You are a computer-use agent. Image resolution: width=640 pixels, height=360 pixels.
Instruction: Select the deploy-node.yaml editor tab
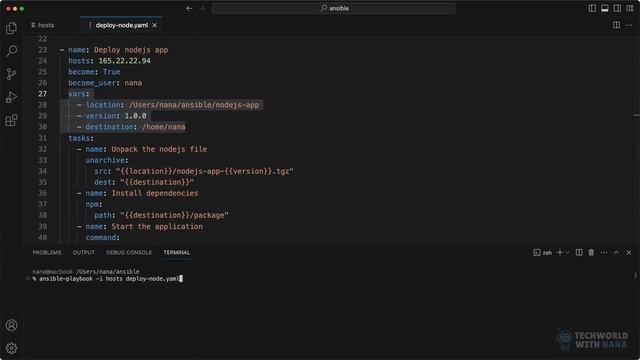[121, 25]
